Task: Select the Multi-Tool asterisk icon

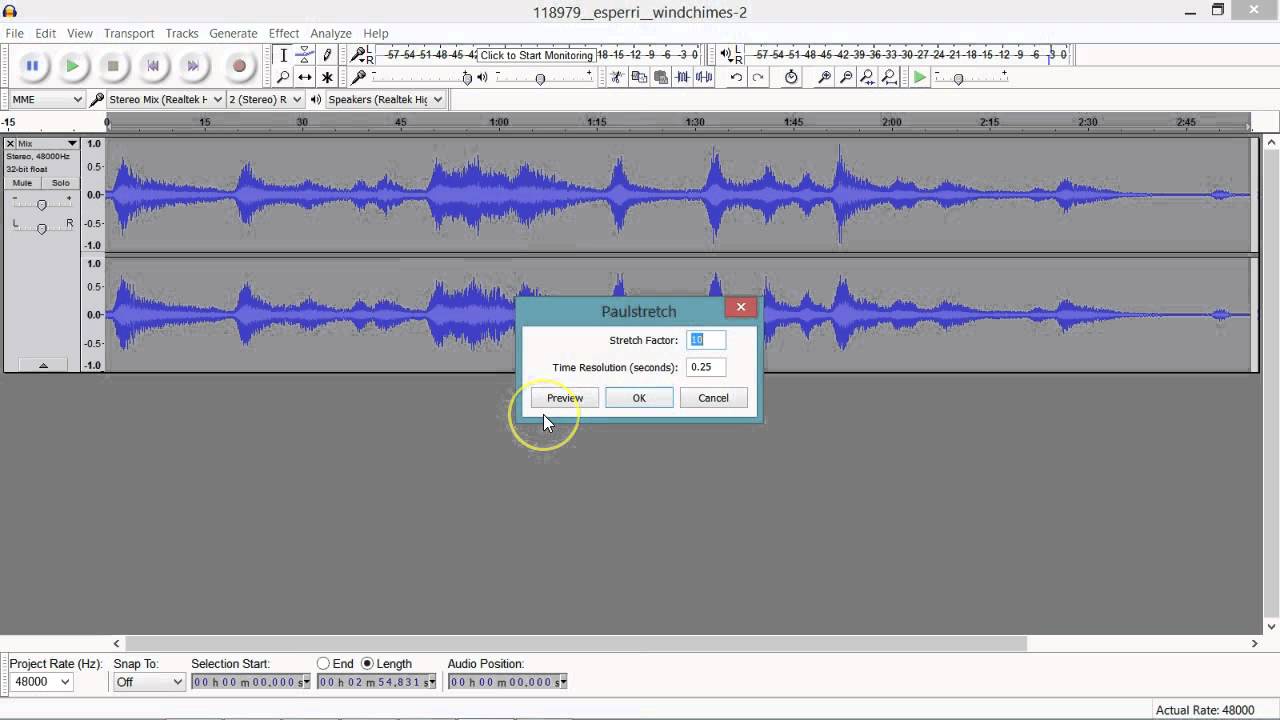Action: click(327, 77)
